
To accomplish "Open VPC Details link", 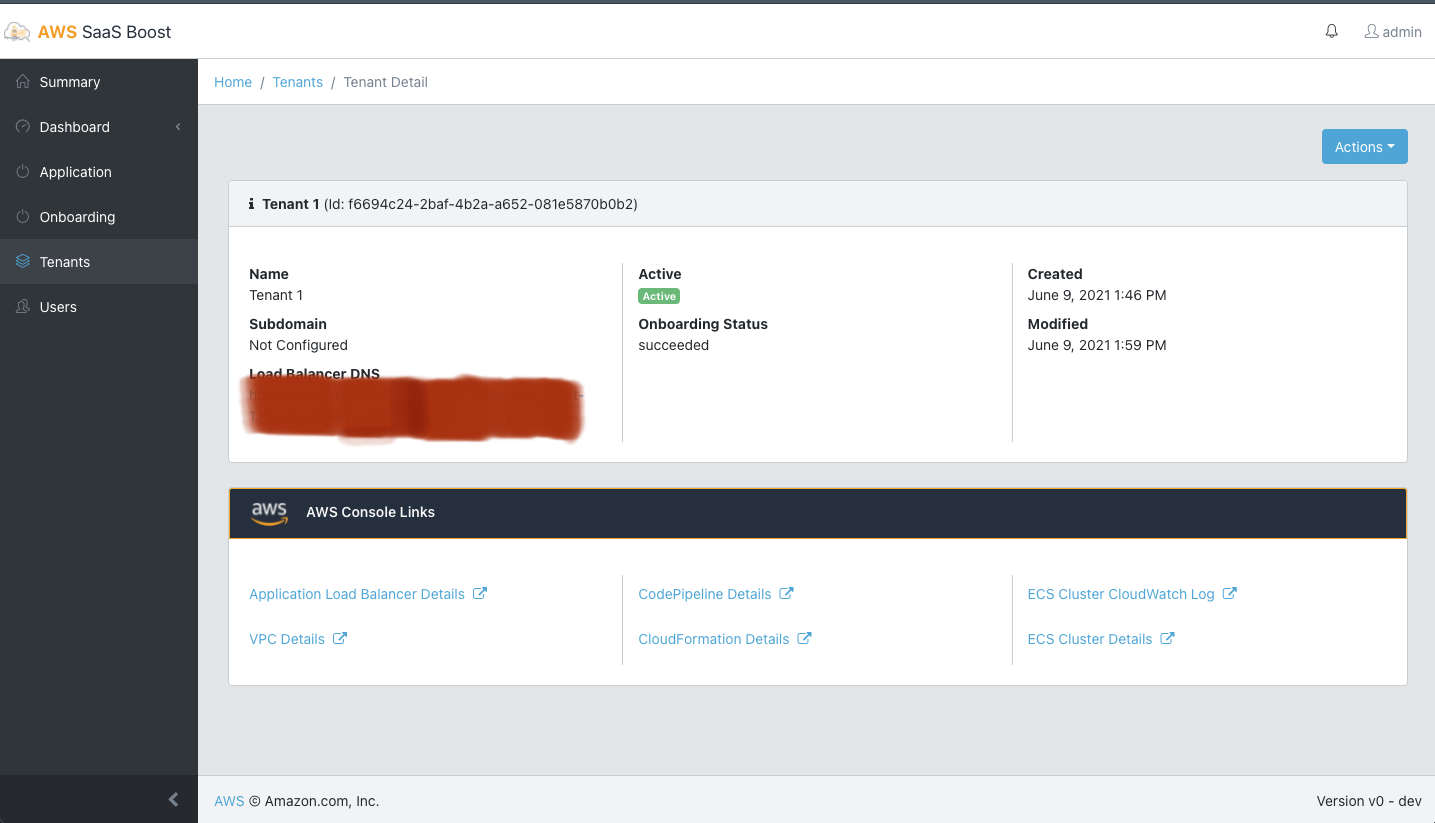I will 287,639.
